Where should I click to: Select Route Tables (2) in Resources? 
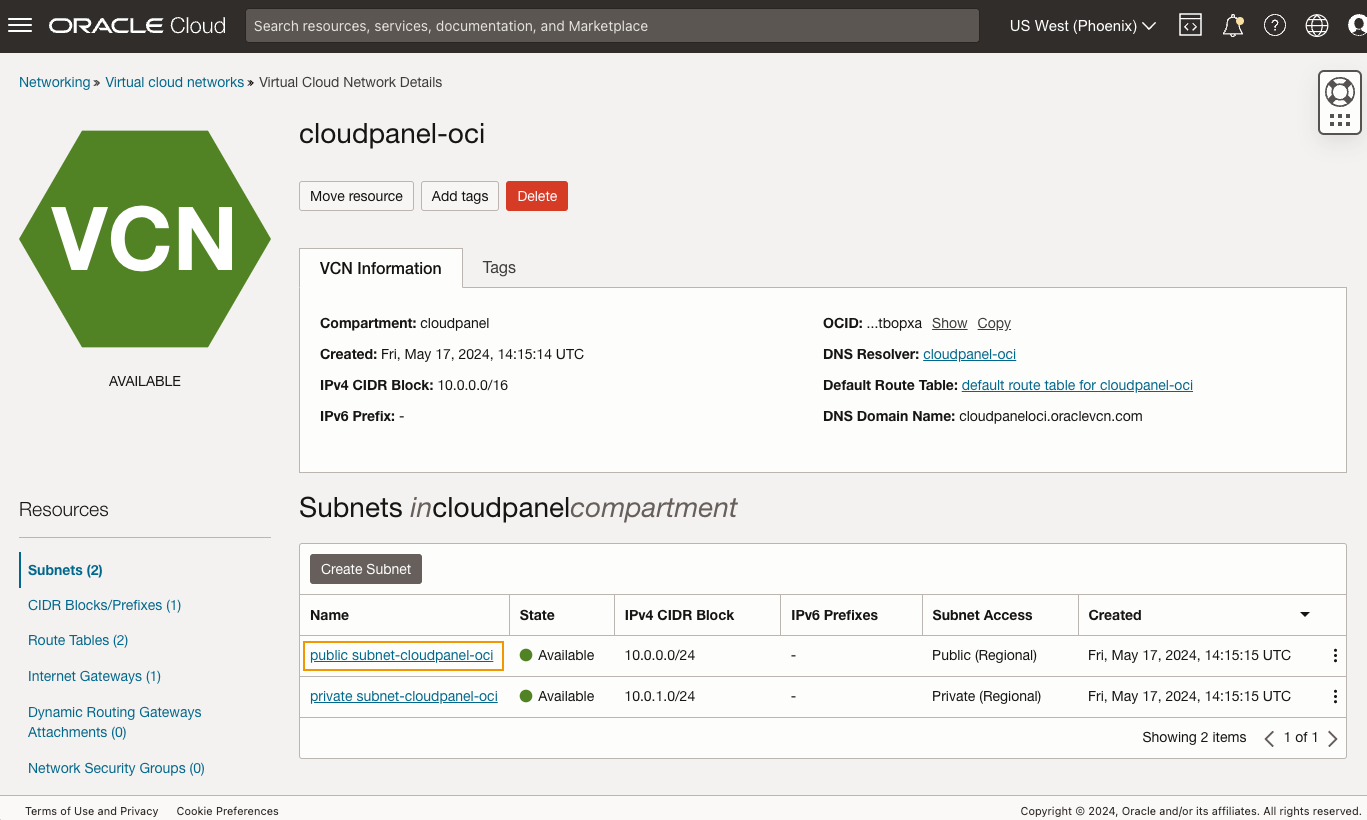click(78, 640)
